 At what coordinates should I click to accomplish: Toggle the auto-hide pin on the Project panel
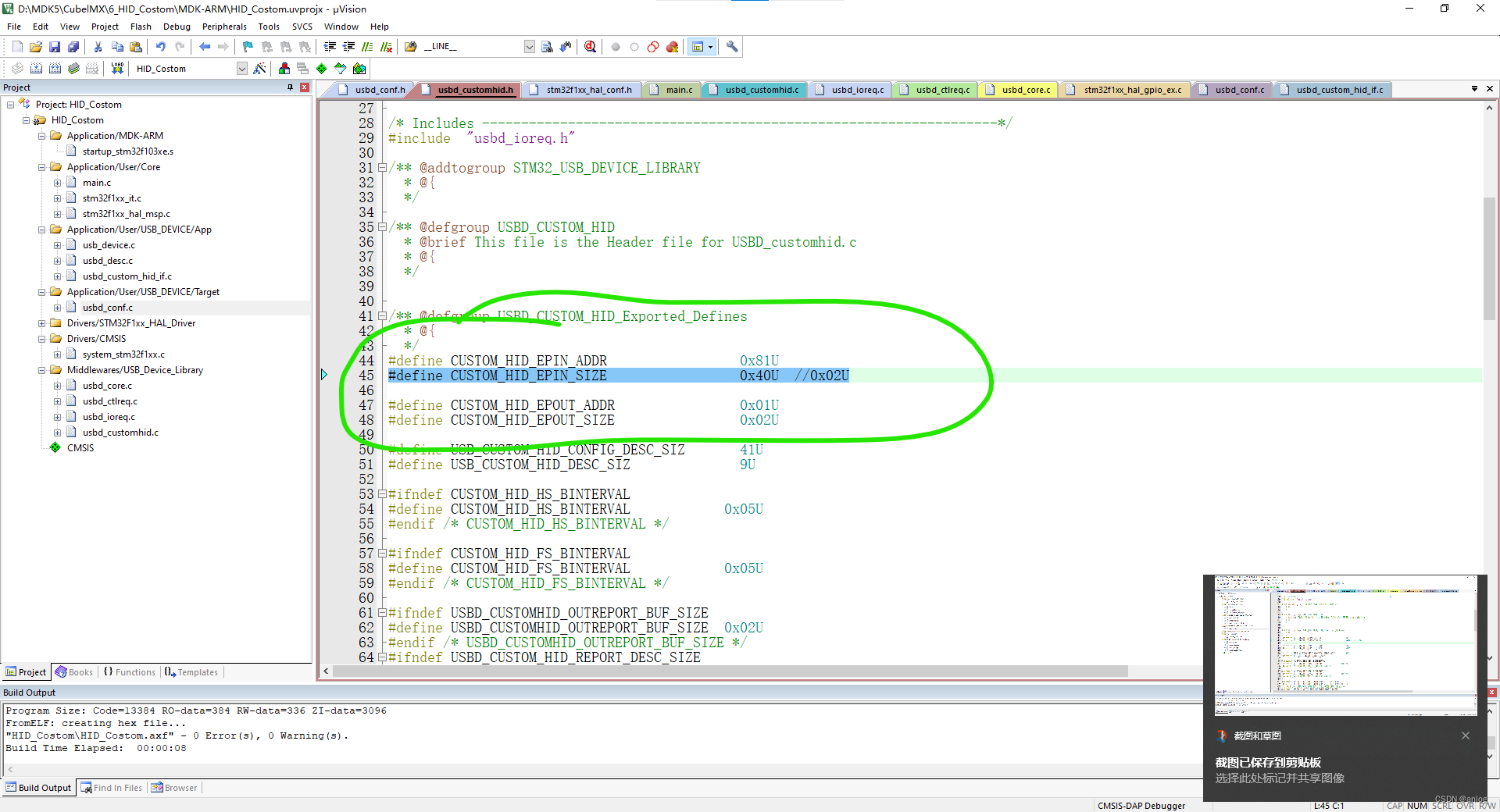point(289,87)
